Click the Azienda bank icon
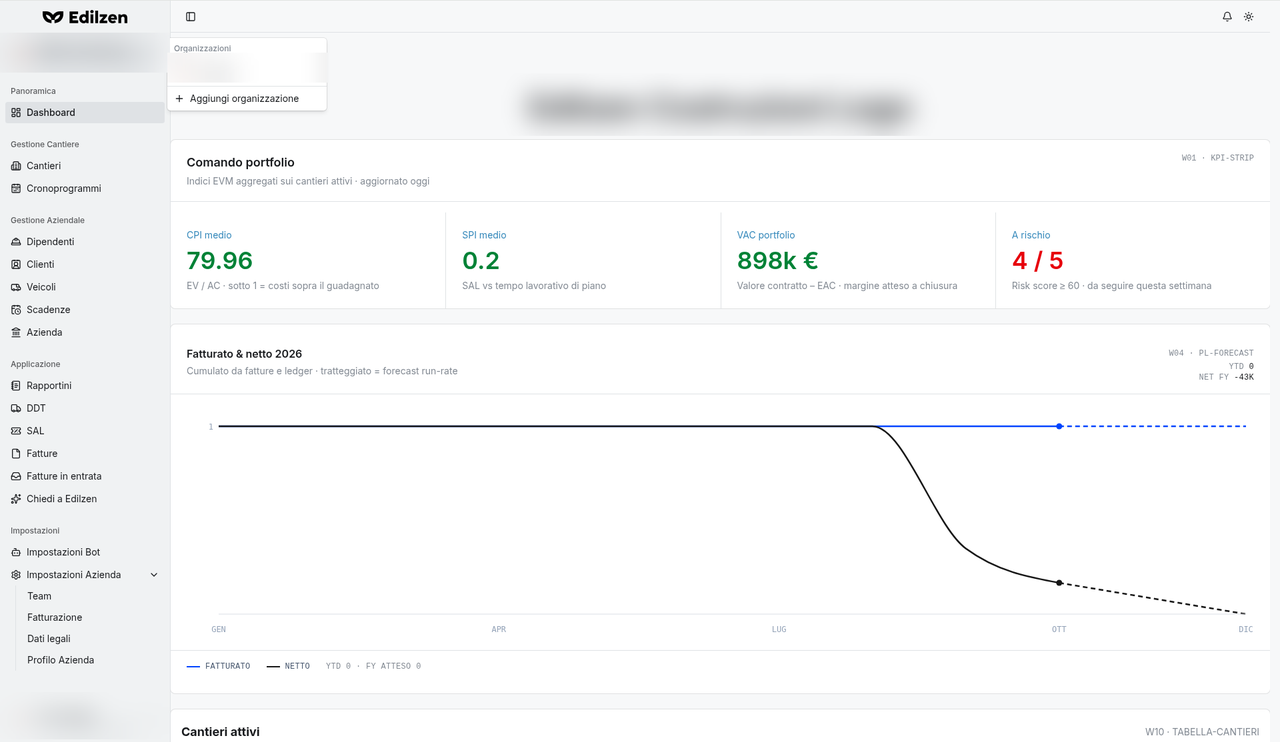 pos(16,332)
